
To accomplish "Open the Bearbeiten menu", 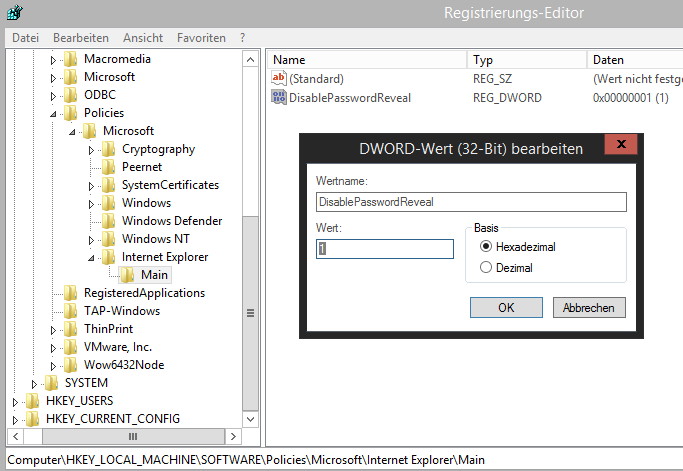I will pyautogui.click(x=81, y=38).
